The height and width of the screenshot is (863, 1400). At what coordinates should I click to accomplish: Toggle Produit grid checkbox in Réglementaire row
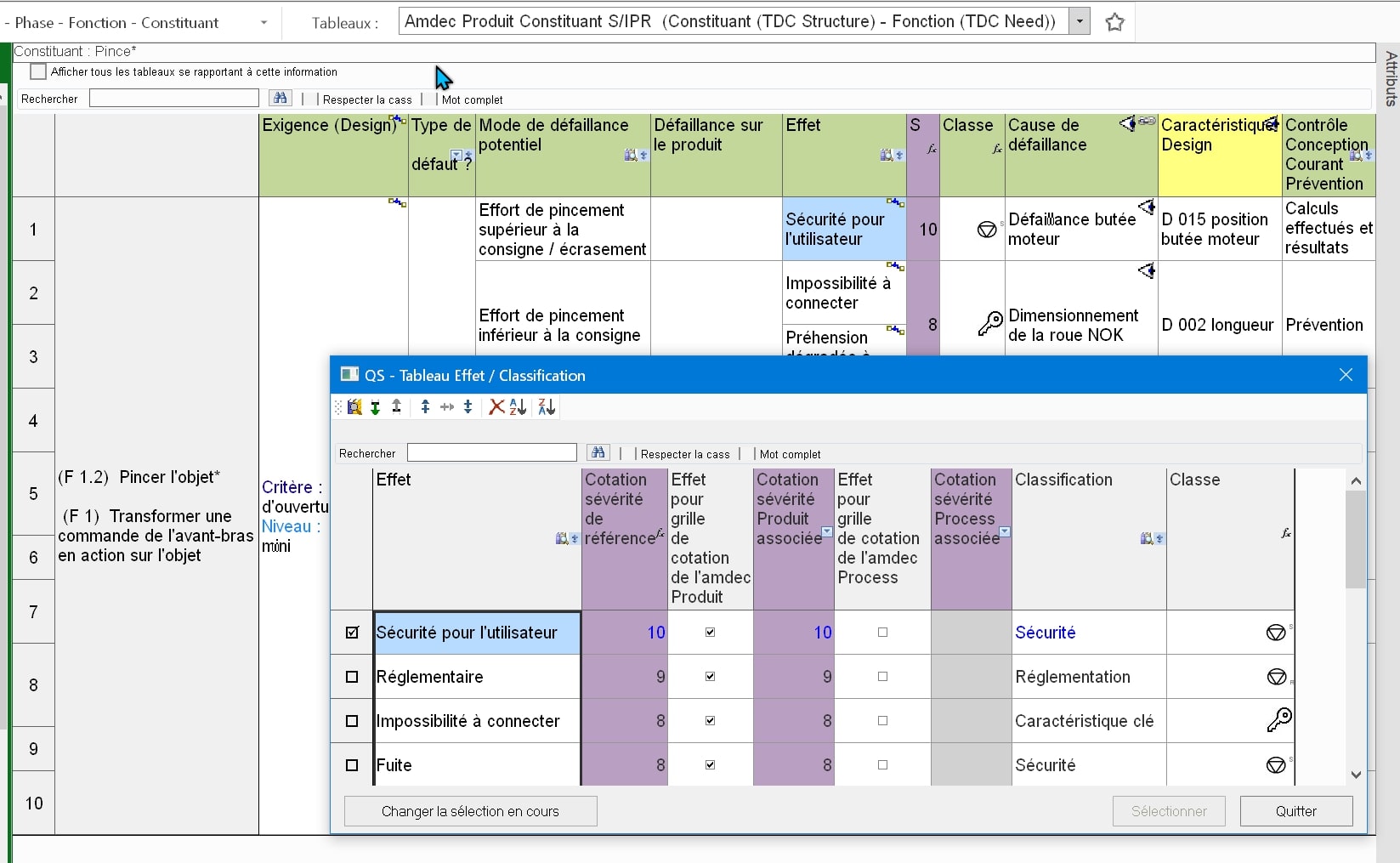711,676
